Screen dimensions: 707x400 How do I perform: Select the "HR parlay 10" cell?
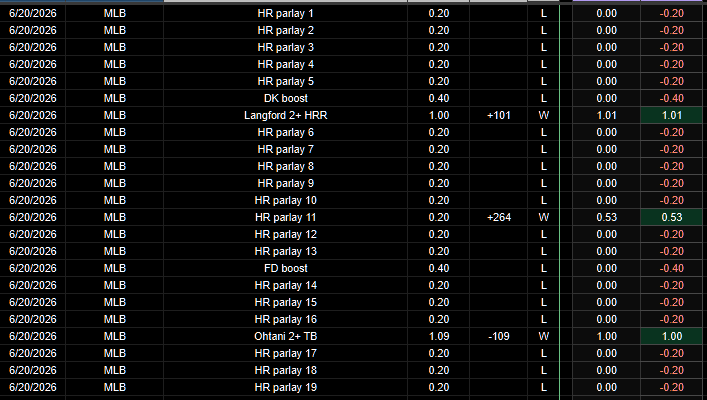tap(285, 200)
